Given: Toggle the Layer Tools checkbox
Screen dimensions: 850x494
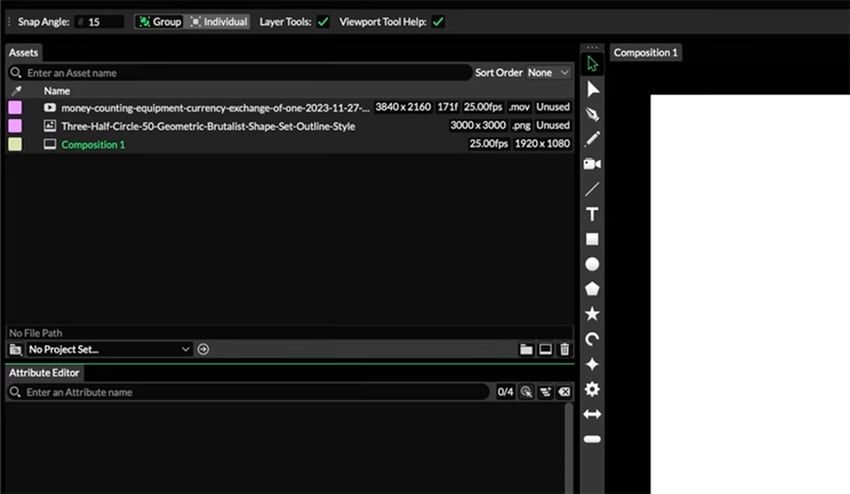Looking at the screenshot, I should pos(323,22).
